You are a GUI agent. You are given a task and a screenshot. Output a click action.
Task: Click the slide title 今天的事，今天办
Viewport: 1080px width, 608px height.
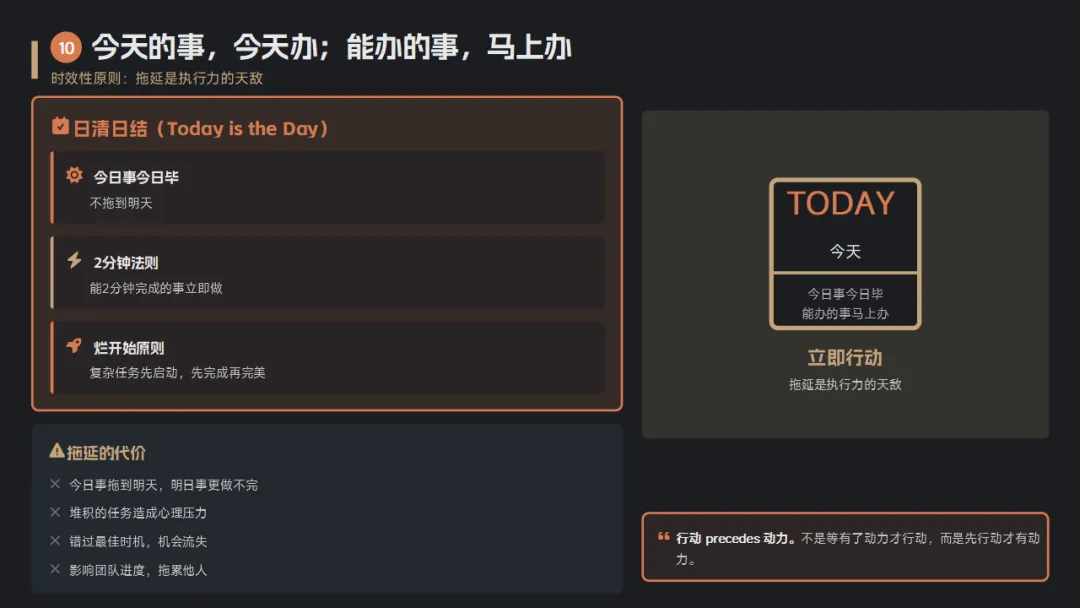click(x=331, y=47)
